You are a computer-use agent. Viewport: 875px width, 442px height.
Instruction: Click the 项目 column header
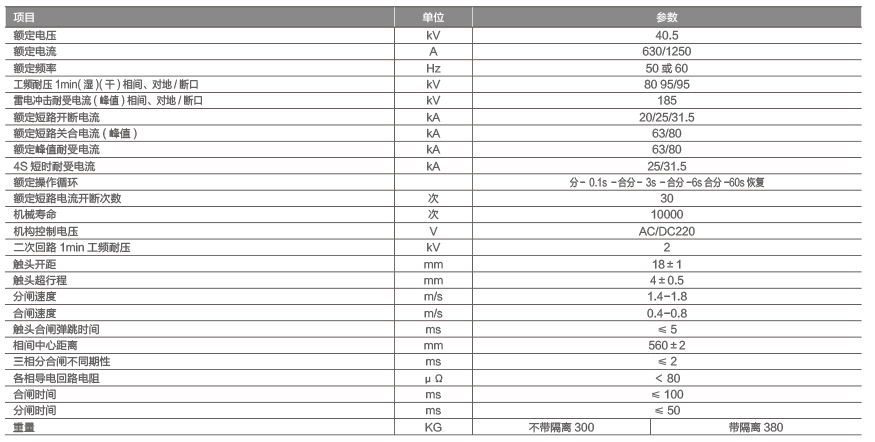pyautogui.click(x=23, y=17)
